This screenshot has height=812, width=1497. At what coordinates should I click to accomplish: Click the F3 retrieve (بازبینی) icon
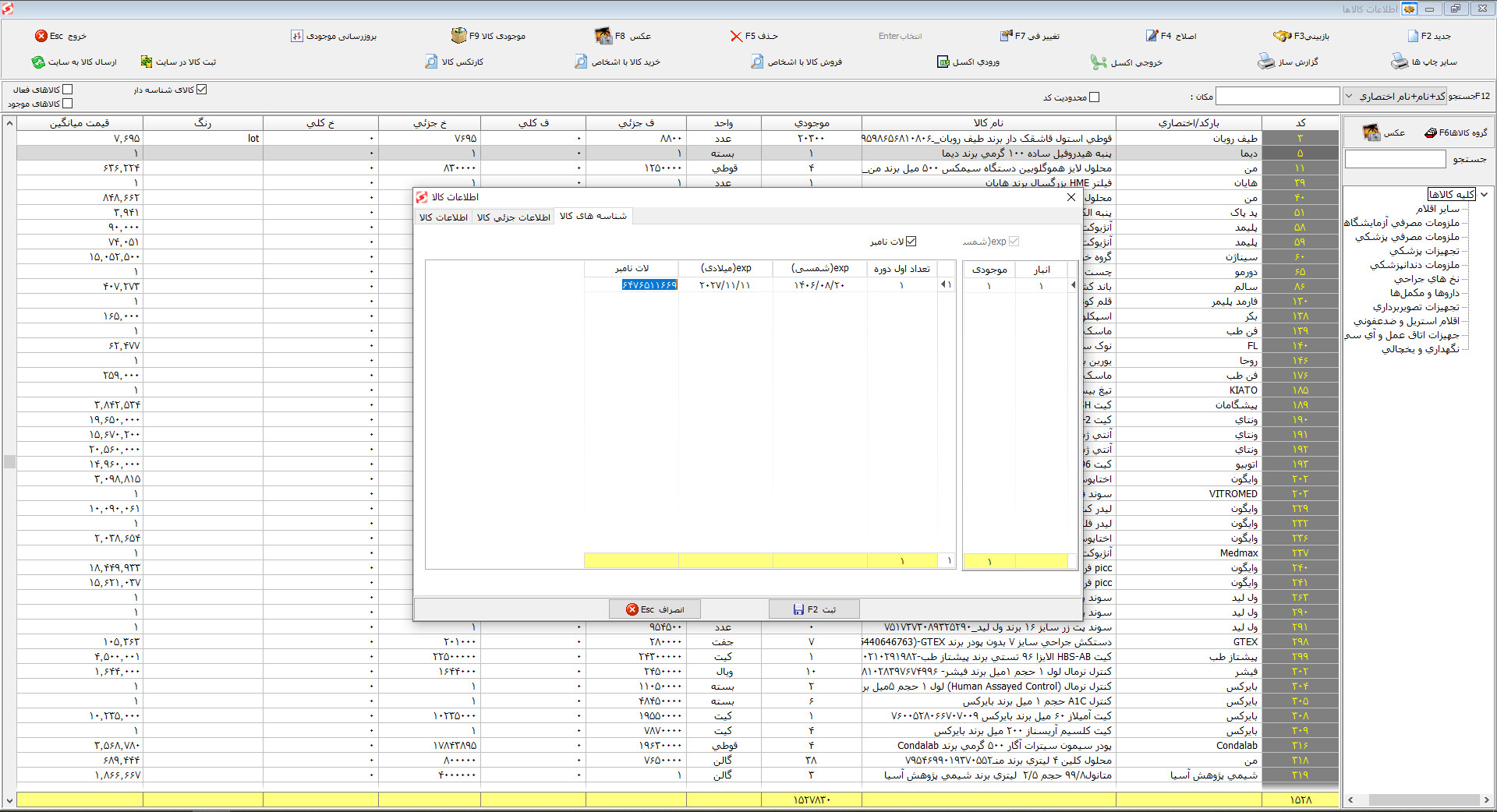click(1282, 36)
